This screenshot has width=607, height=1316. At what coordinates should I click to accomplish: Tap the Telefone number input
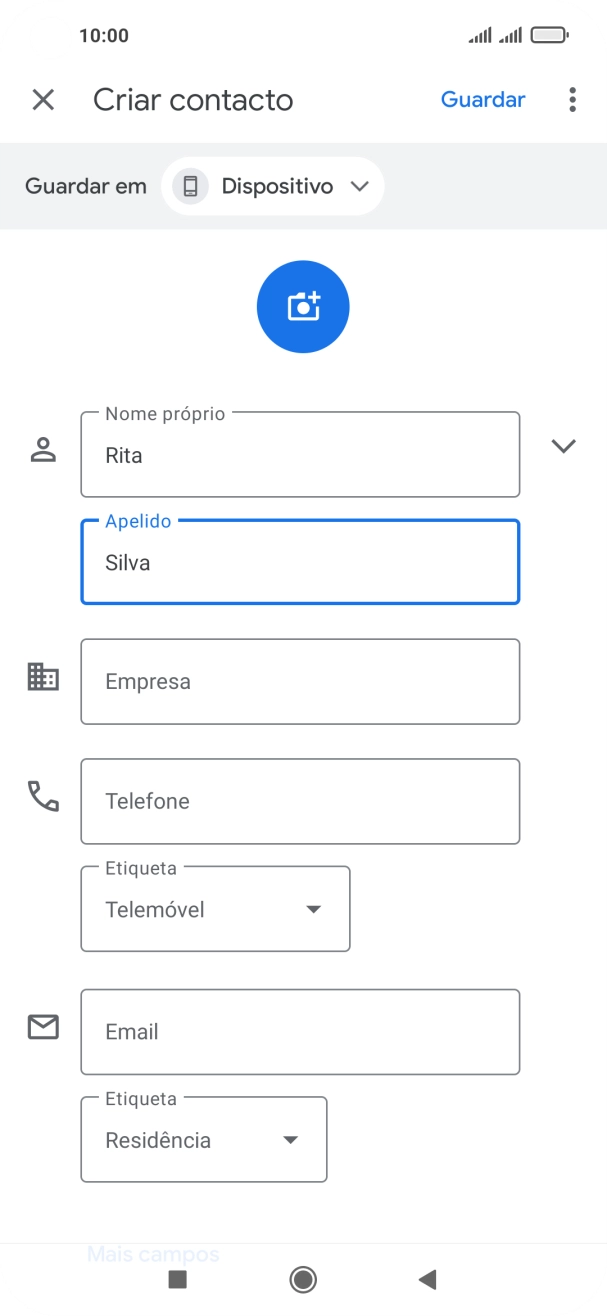click(300, 801)
